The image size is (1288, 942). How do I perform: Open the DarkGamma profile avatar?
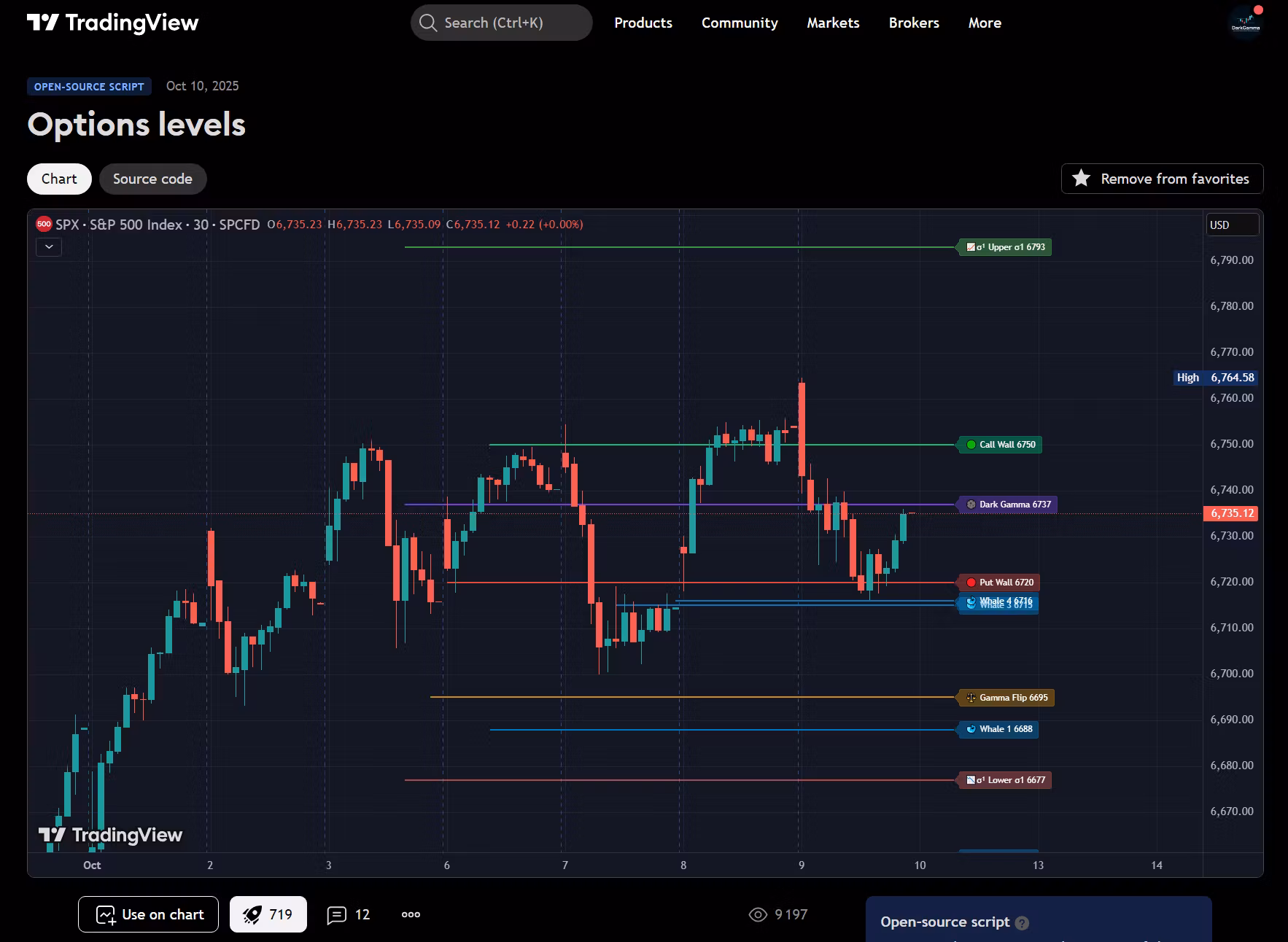click(1245, 23)
